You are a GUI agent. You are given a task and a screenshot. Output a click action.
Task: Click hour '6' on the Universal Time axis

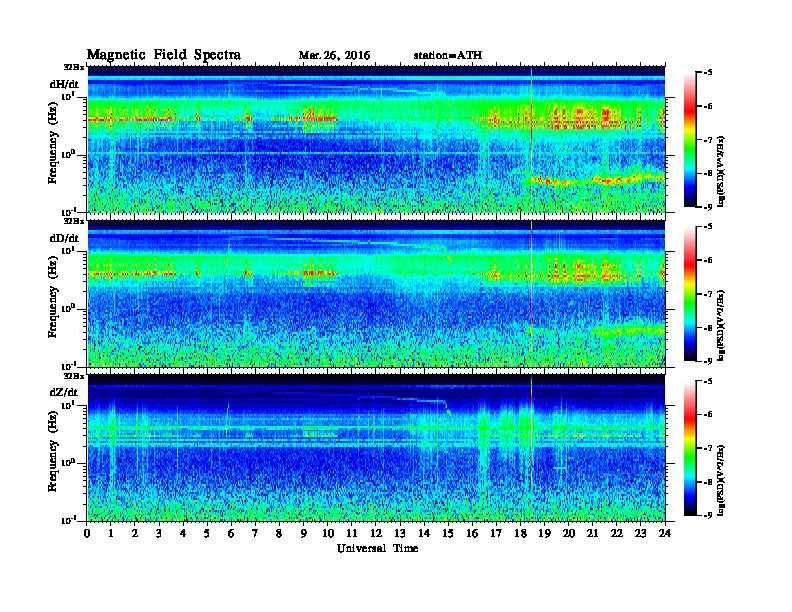(231, 534)
